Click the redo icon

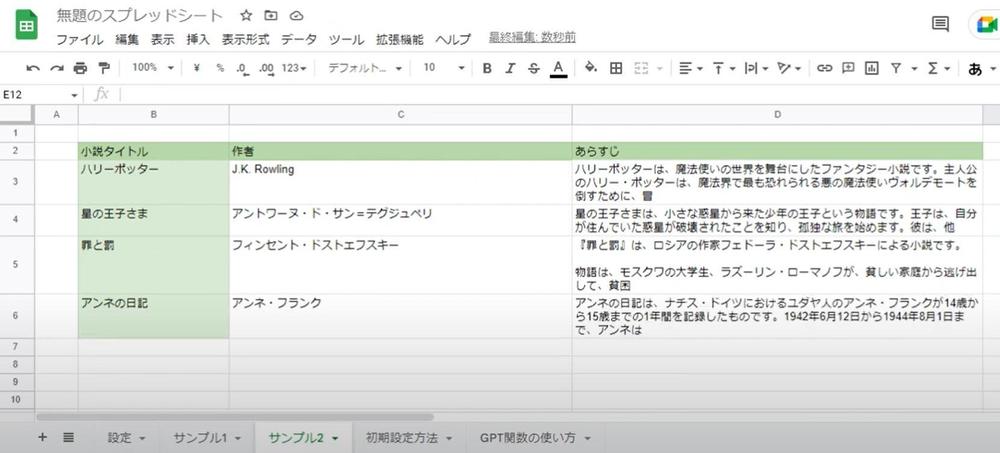57,68
